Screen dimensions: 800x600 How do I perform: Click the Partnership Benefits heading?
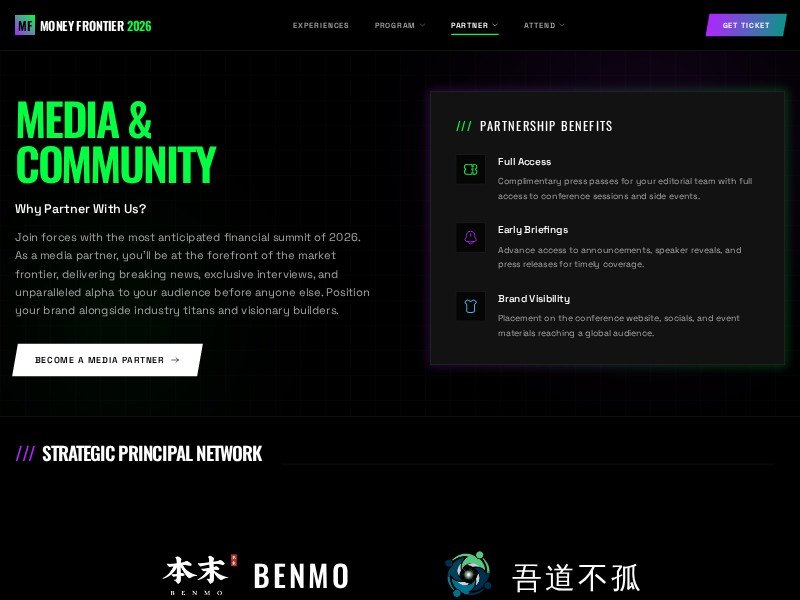click(x=546, y=126)
